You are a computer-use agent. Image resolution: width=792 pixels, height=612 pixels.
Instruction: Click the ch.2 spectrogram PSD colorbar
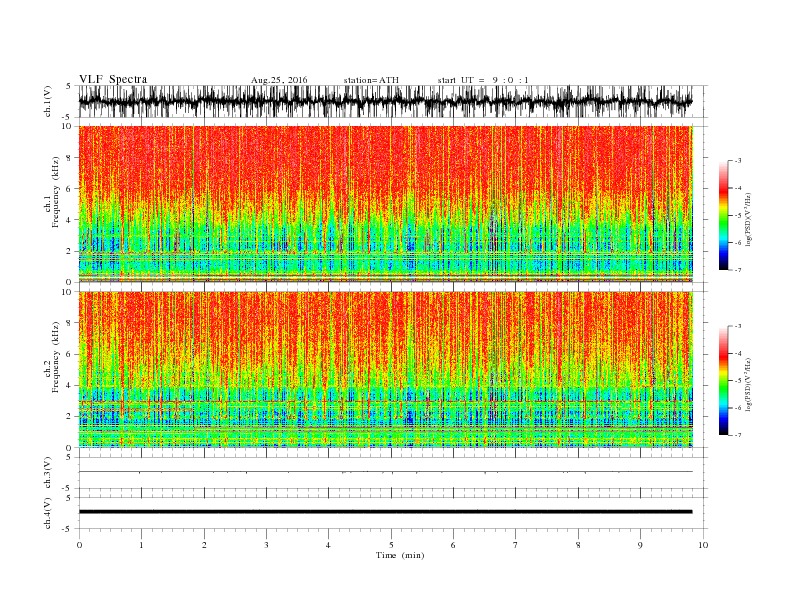tap(723, 380)
